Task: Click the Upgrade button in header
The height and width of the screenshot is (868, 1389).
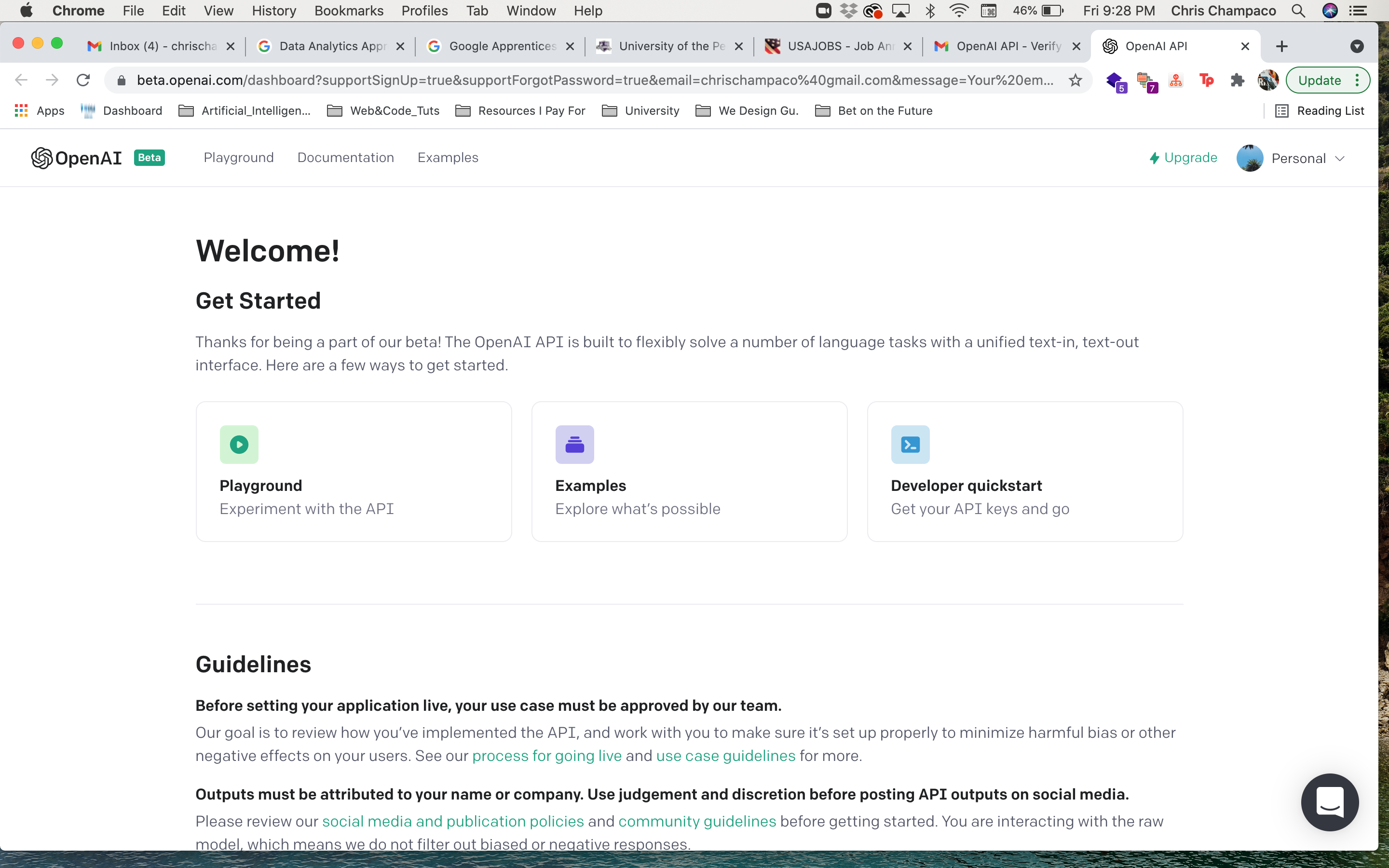Action: click(1184, 157)
